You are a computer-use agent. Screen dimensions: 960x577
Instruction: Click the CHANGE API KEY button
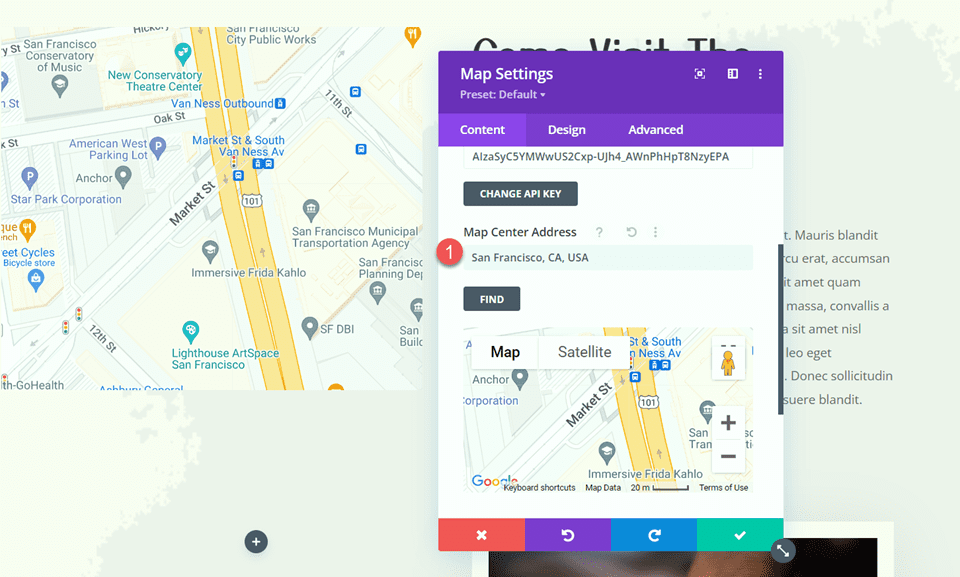520,194
